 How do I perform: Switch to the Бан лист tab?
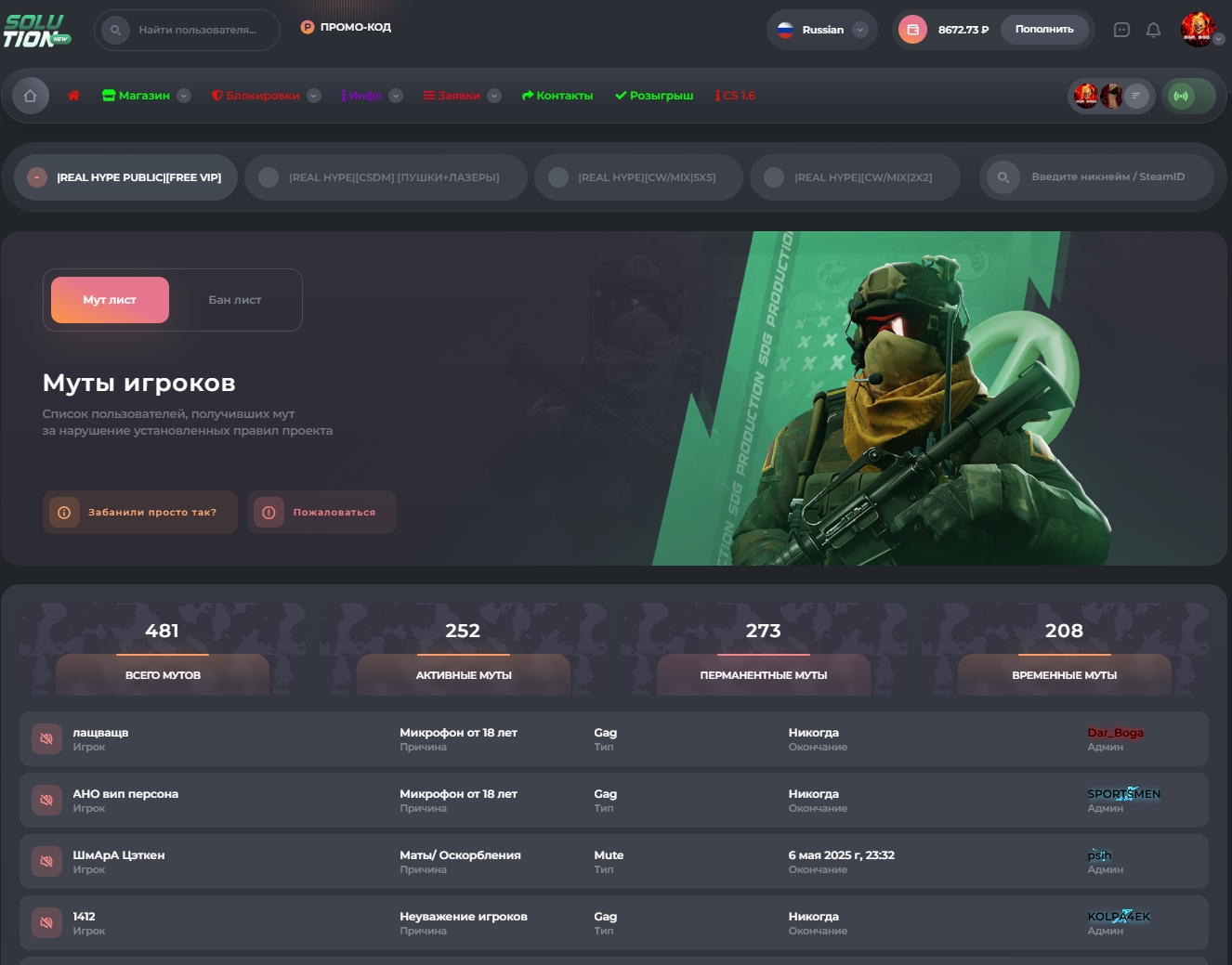[235, 299]
